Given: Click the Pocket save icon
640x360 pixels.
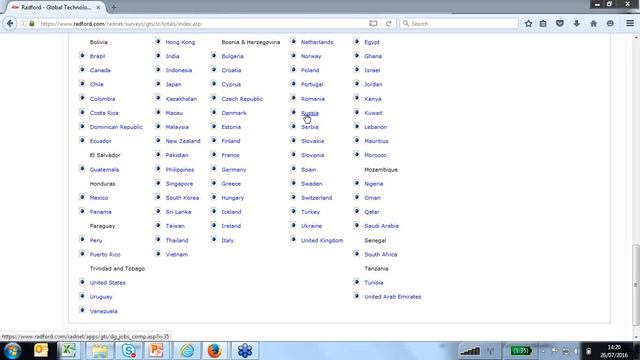Looking at the screenshot, I should pyautogui.click(x=560, y=24).
